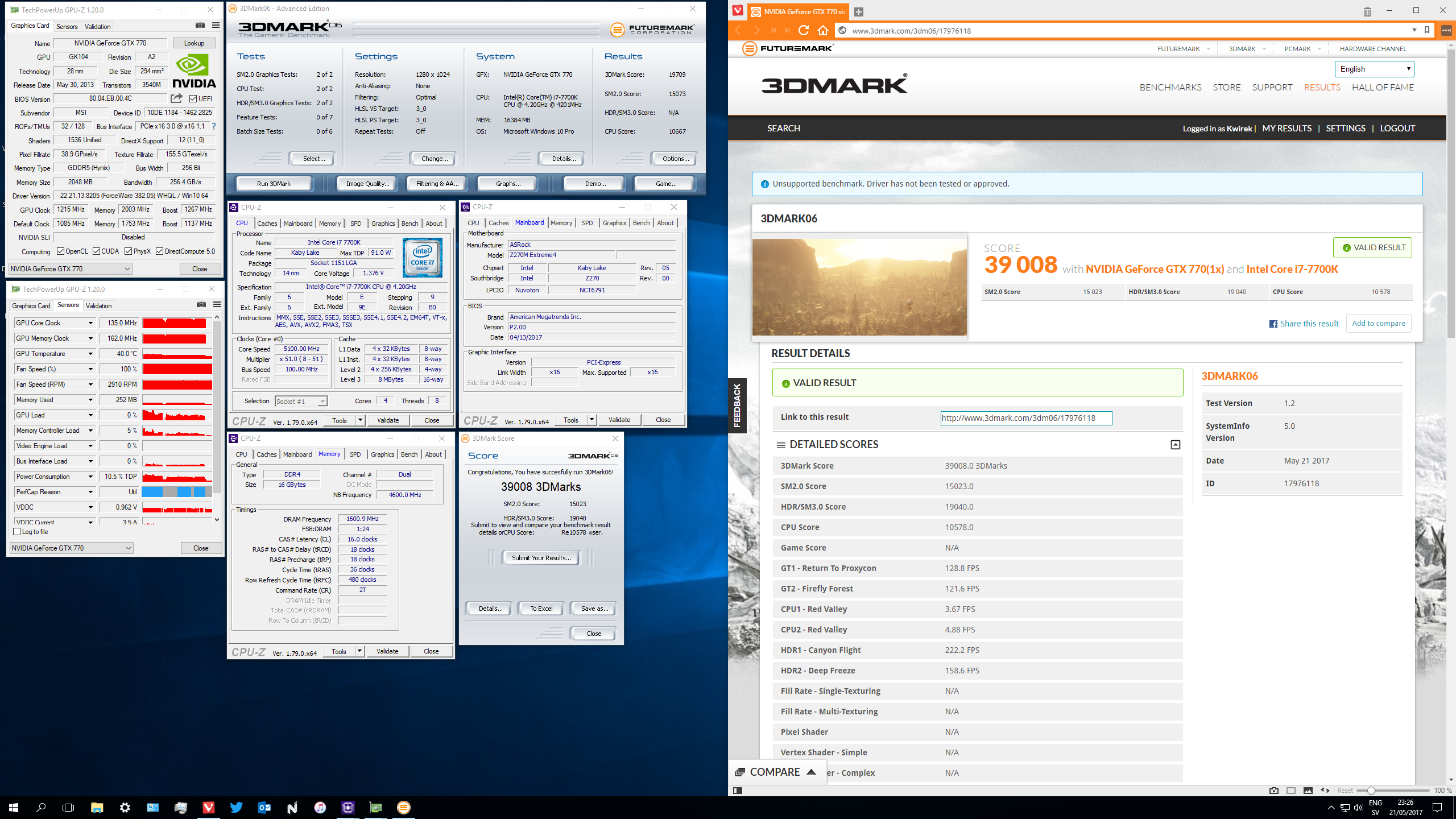Click Run 3DMark button

coord(274,184)
